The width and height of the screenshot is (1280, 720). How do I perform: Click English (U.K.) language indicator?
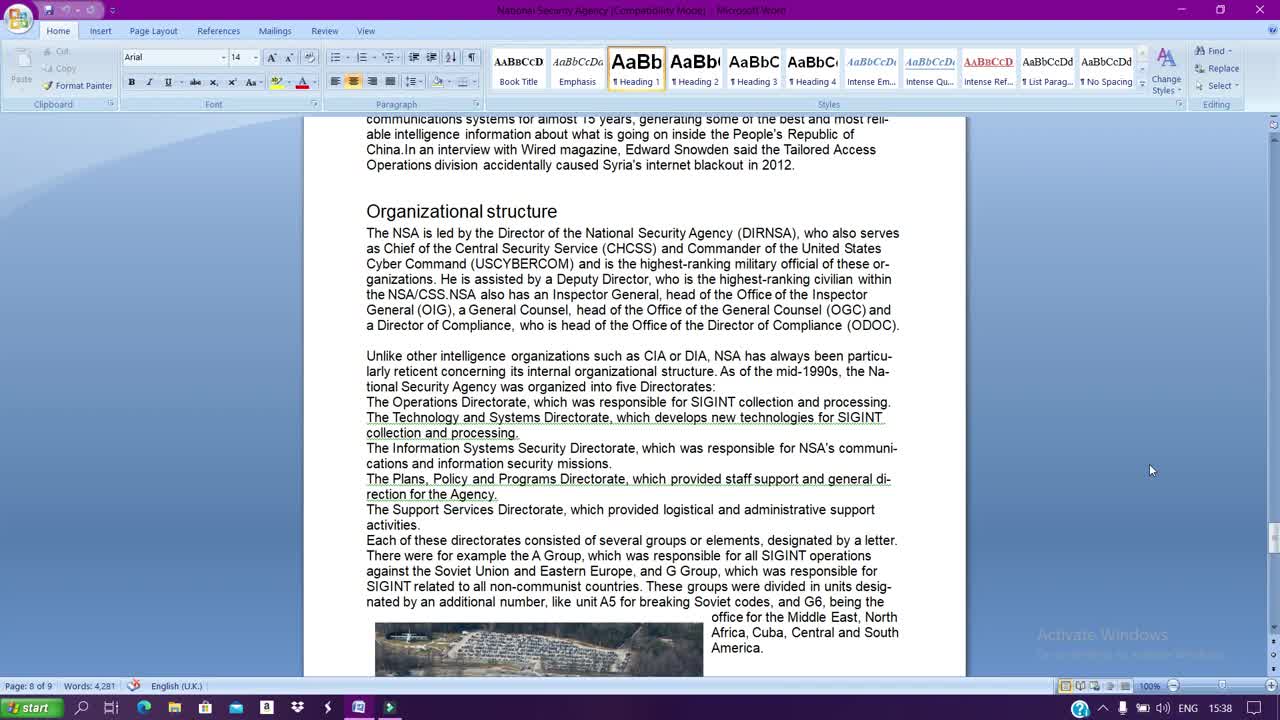click(176, 686)
